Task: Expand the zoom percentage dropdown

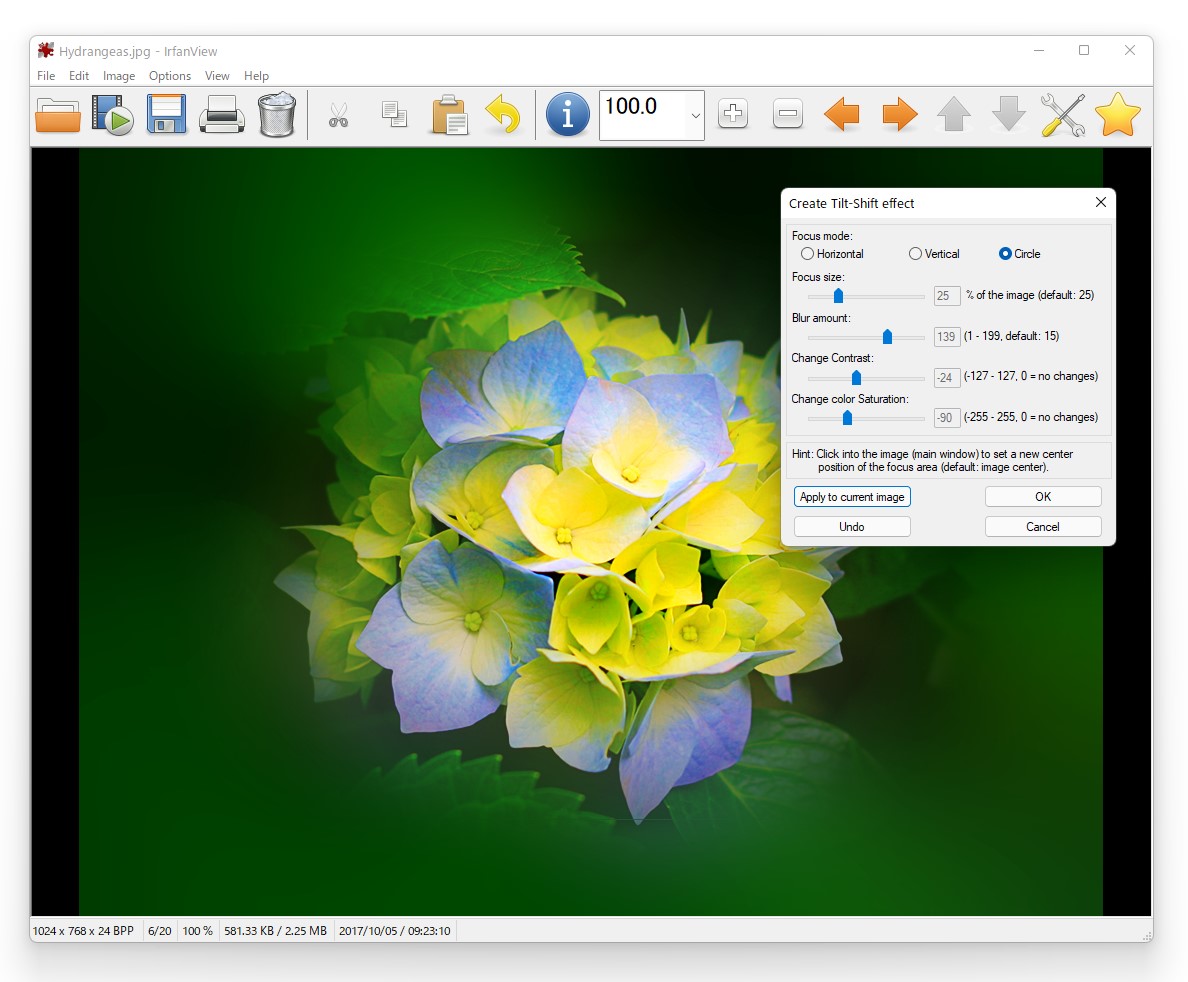Action: tap(695, 116)
